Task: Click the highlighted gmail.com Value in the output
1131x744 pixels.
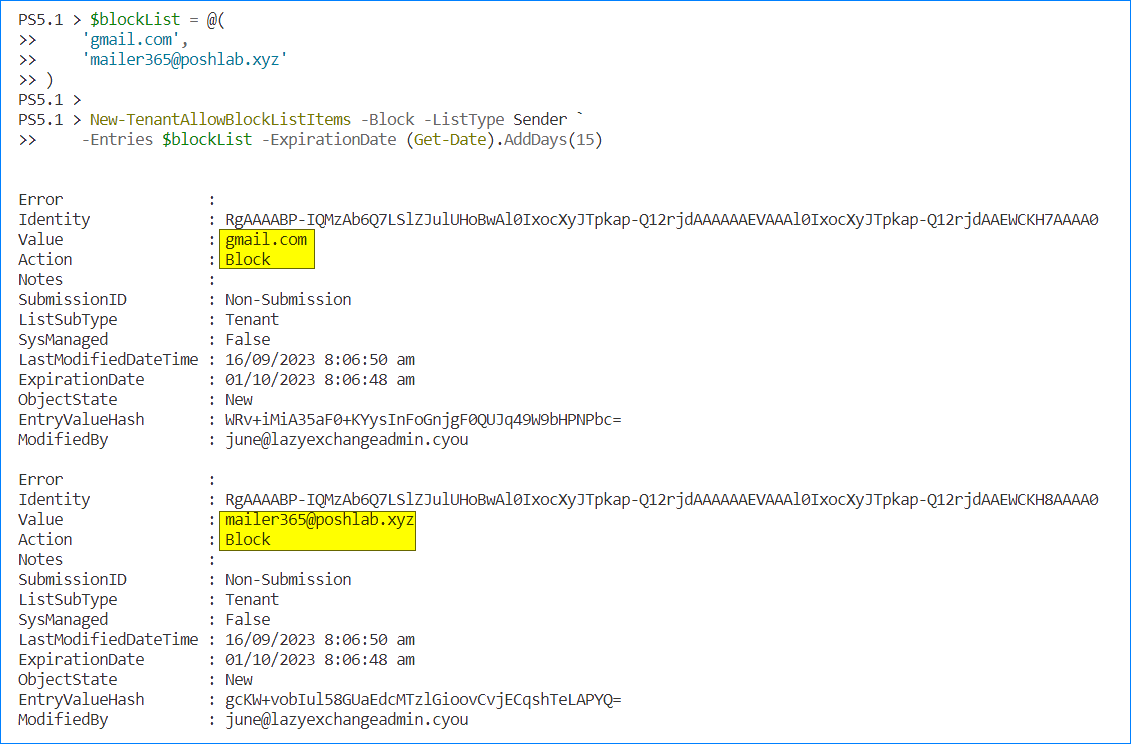Action: coord(266,240)
